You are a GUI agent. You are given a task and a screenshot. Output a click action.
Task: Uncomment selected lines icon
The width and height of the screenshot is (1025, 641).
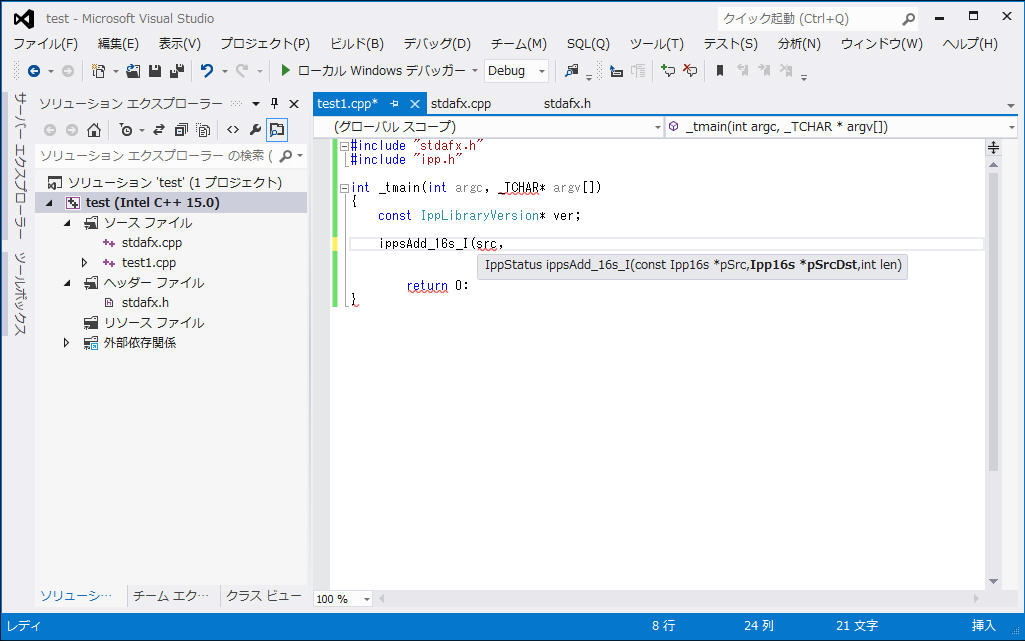coord(690,71)
